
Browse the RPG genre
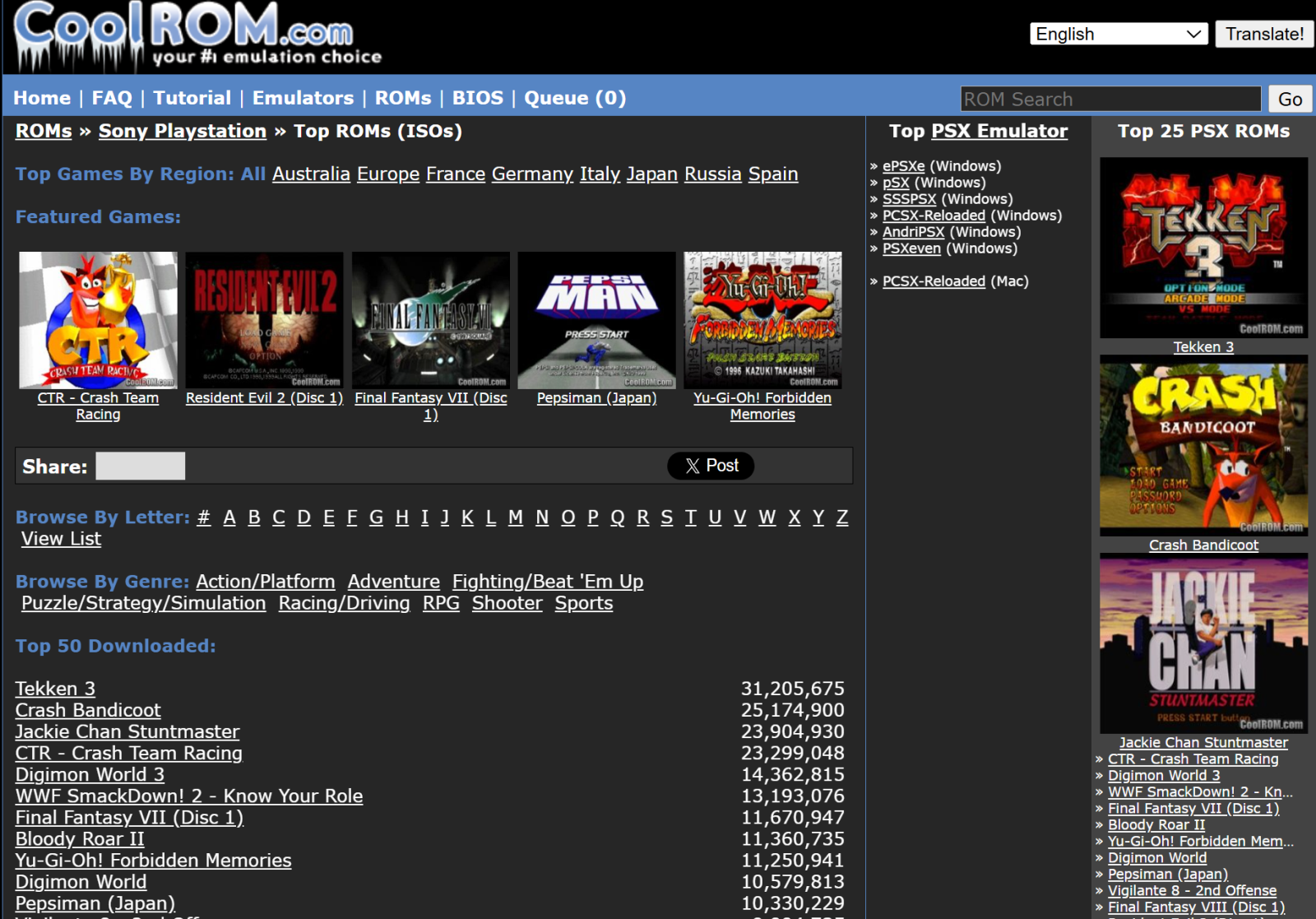441,603
